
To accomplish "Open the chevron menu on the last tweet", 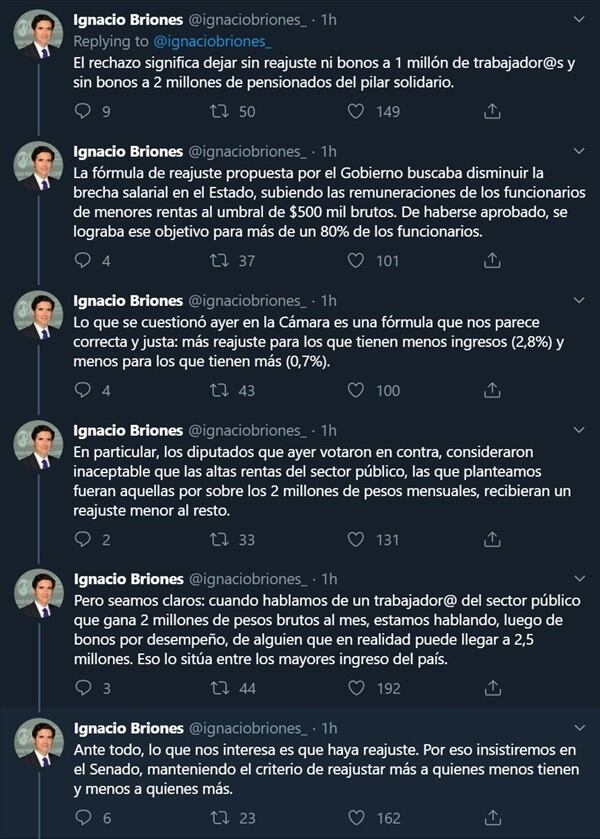I will tap(579, 728).
